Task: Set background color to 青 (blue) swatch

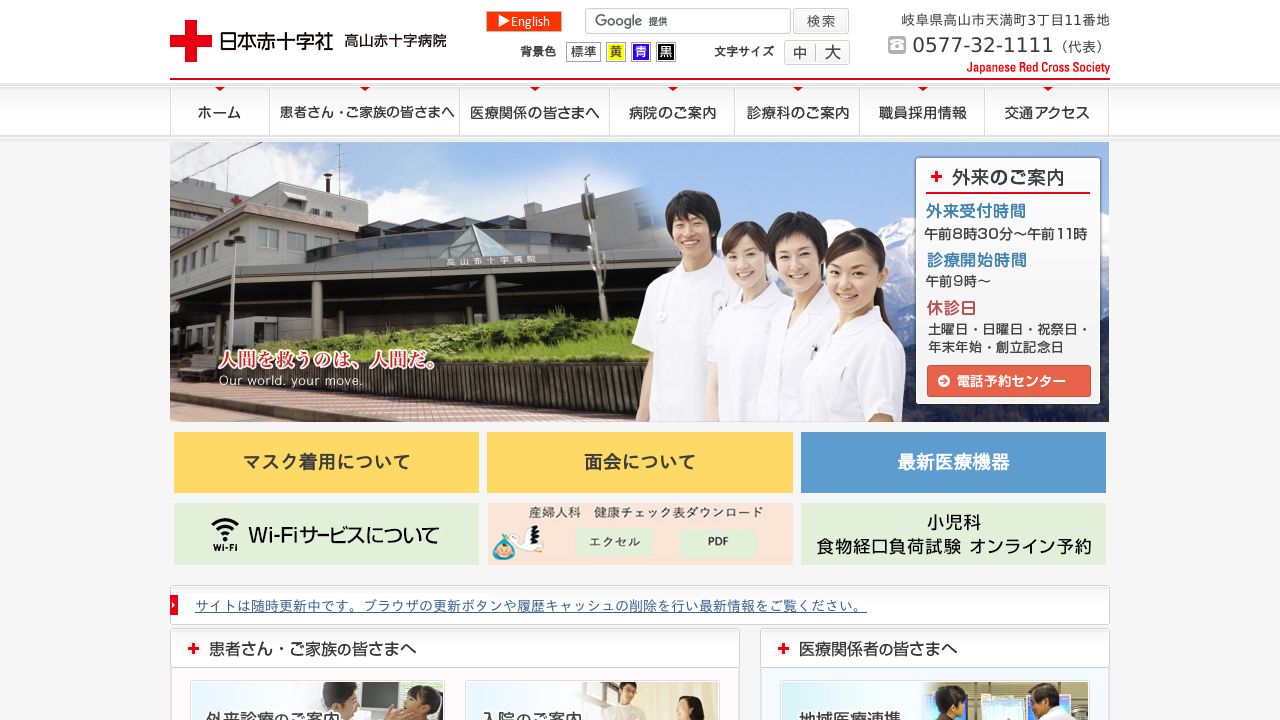Action: (641, 51)
